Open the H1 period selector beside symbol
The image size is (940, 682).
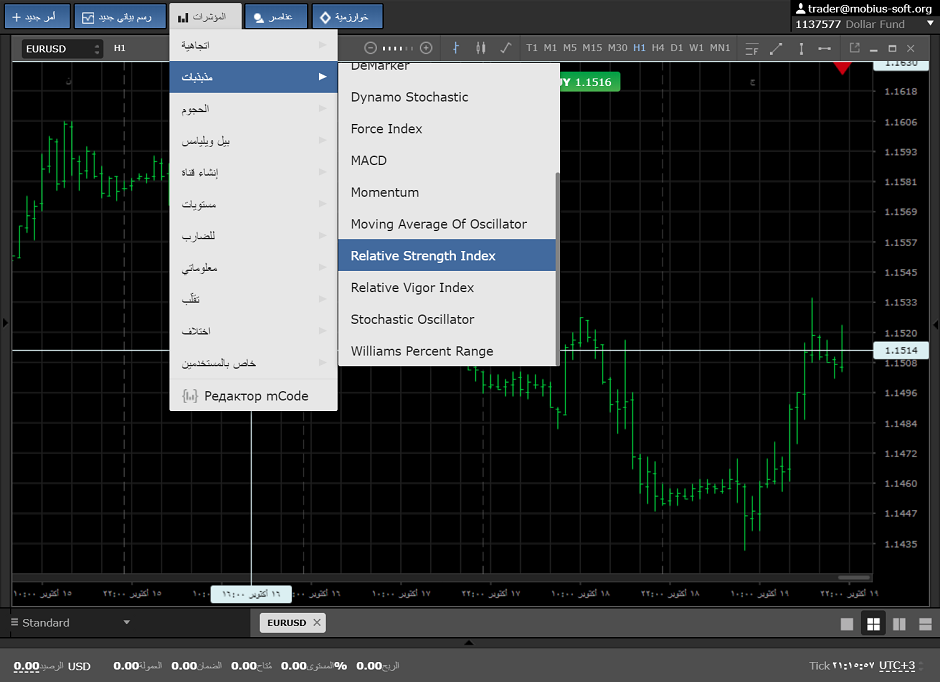coord(120,48)
